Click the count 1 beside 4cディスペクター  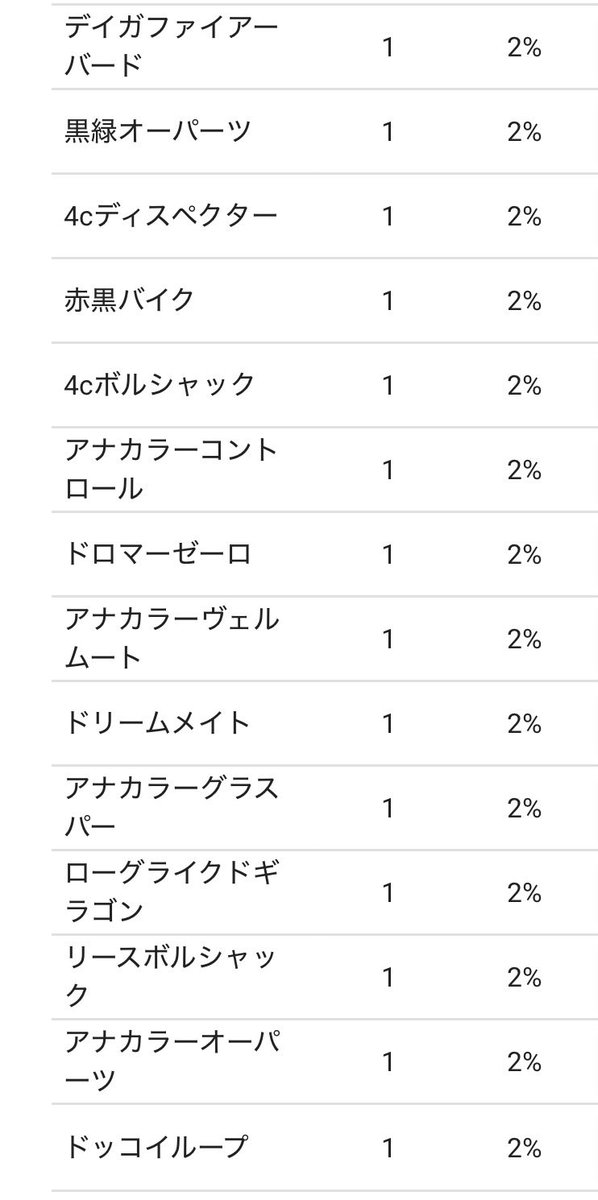click(x=388, y=217)
